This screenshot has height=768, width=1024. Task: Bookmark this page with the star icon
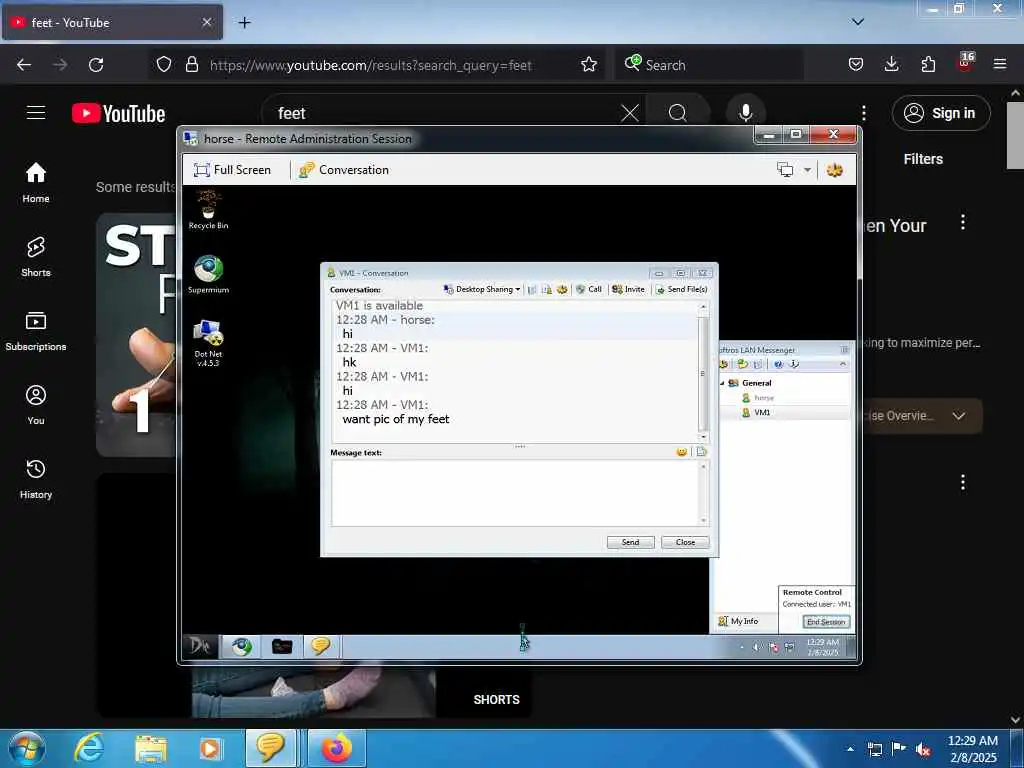pos(589,65)
